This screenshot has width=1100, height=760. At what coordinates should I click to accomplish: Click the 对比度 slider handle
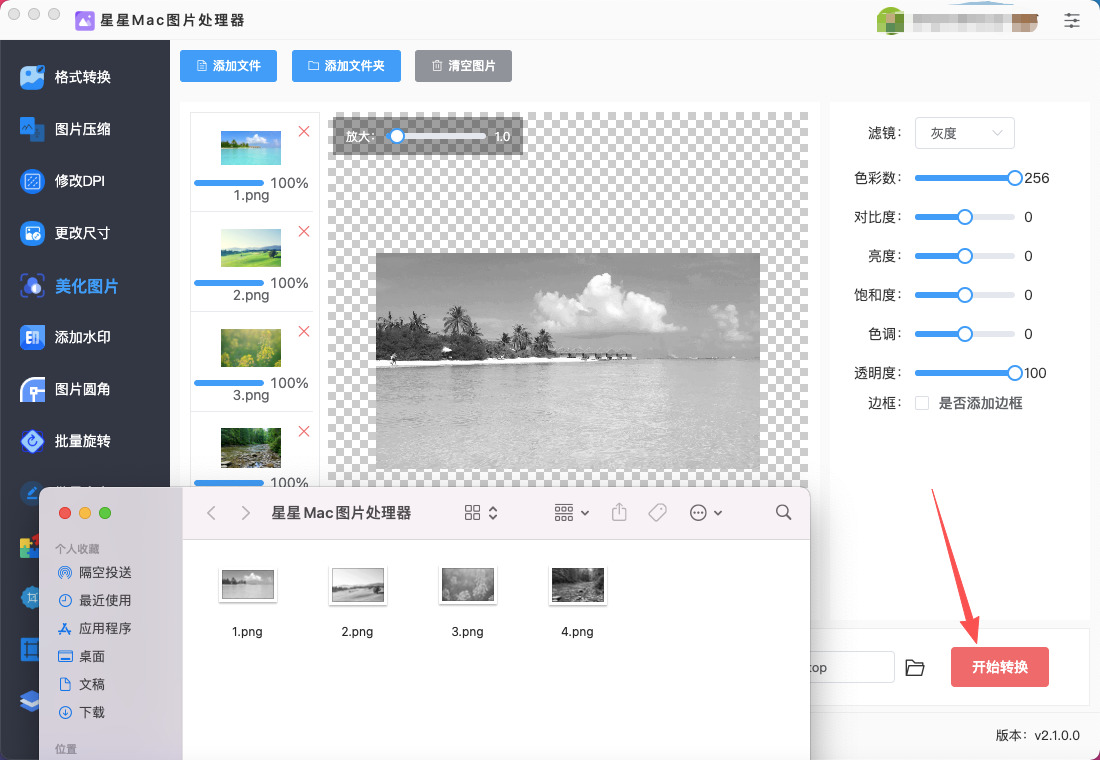click(965, 217)
